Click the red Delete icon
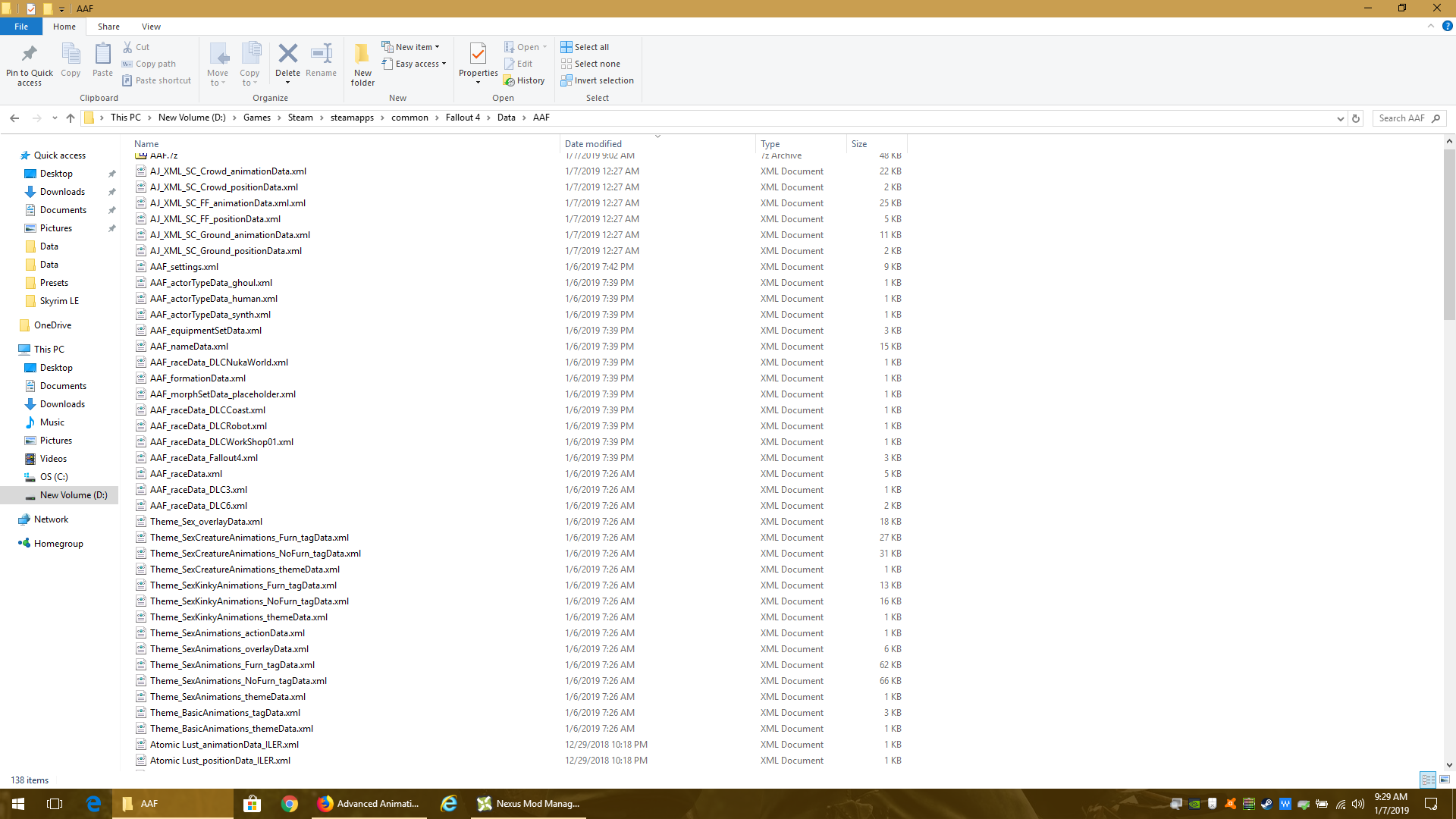 pos(287,54)
